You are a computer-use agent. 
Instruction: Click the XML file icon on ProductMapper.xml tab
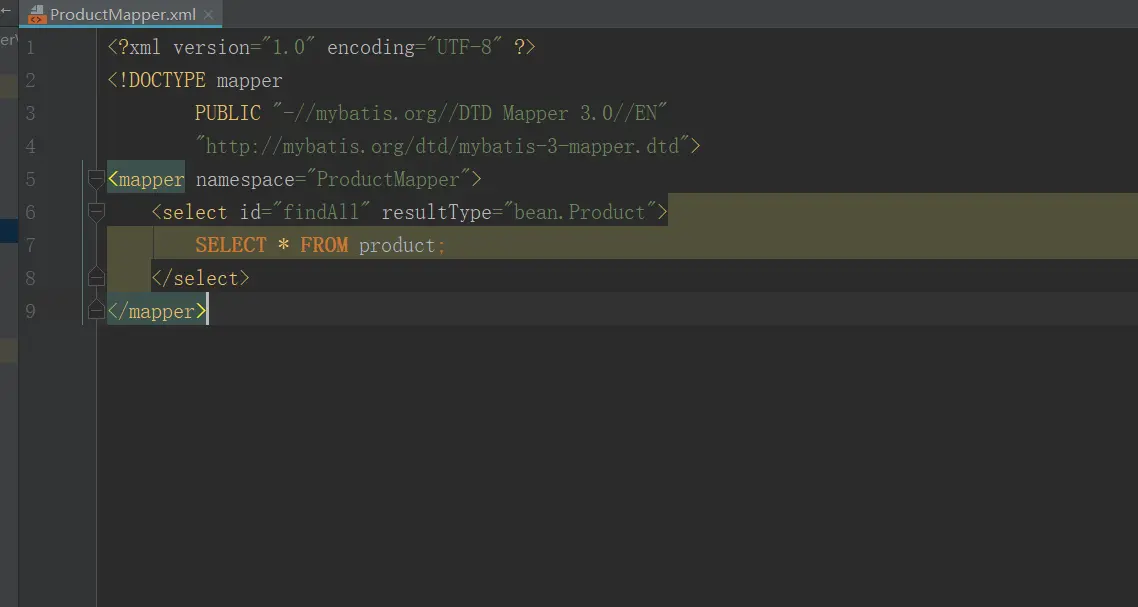tap(36, 15)
